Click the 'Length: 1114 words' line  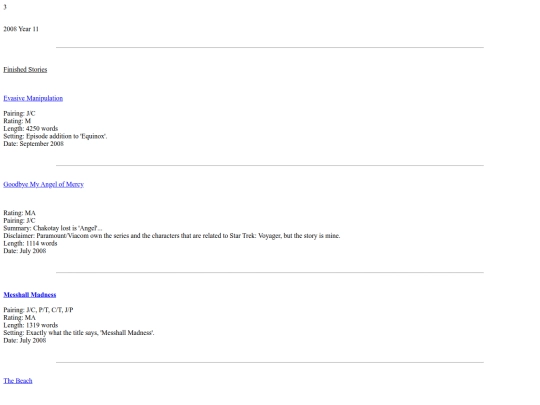[x=30, y=243]
